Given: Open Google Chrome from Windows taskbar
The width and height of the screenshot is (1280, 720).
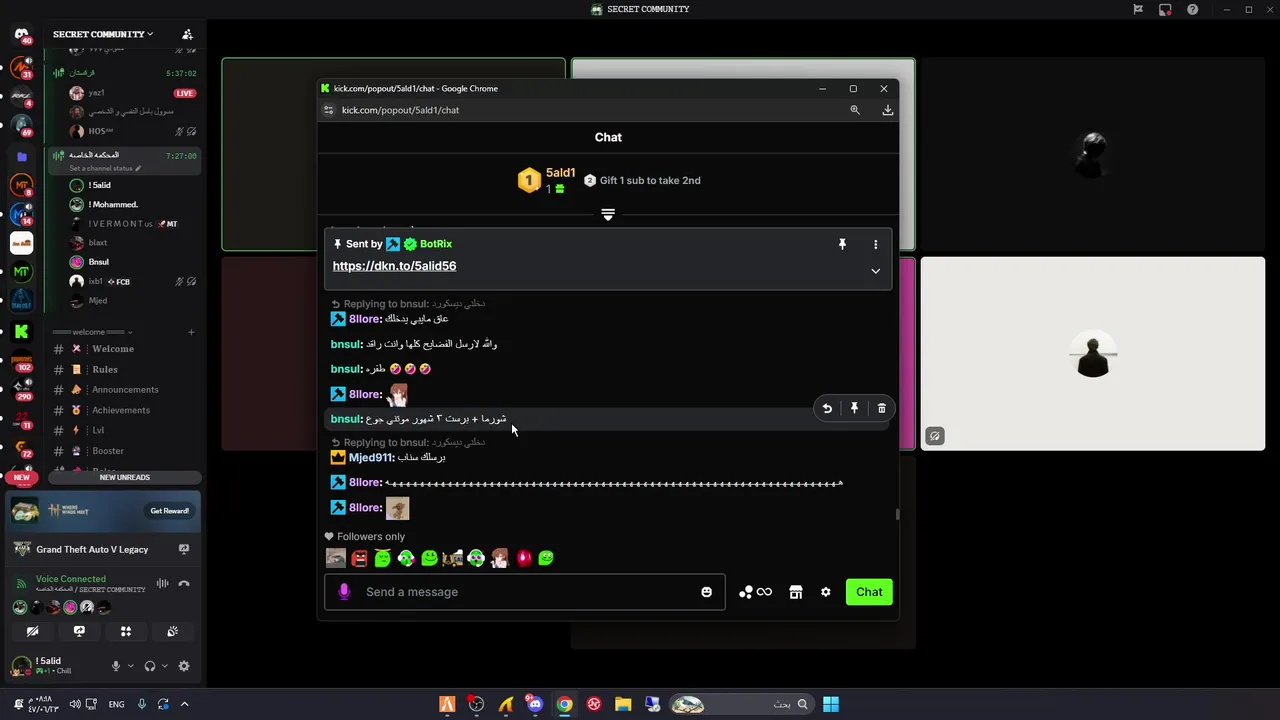Looking at the screenshot, I should coord(565,704).
